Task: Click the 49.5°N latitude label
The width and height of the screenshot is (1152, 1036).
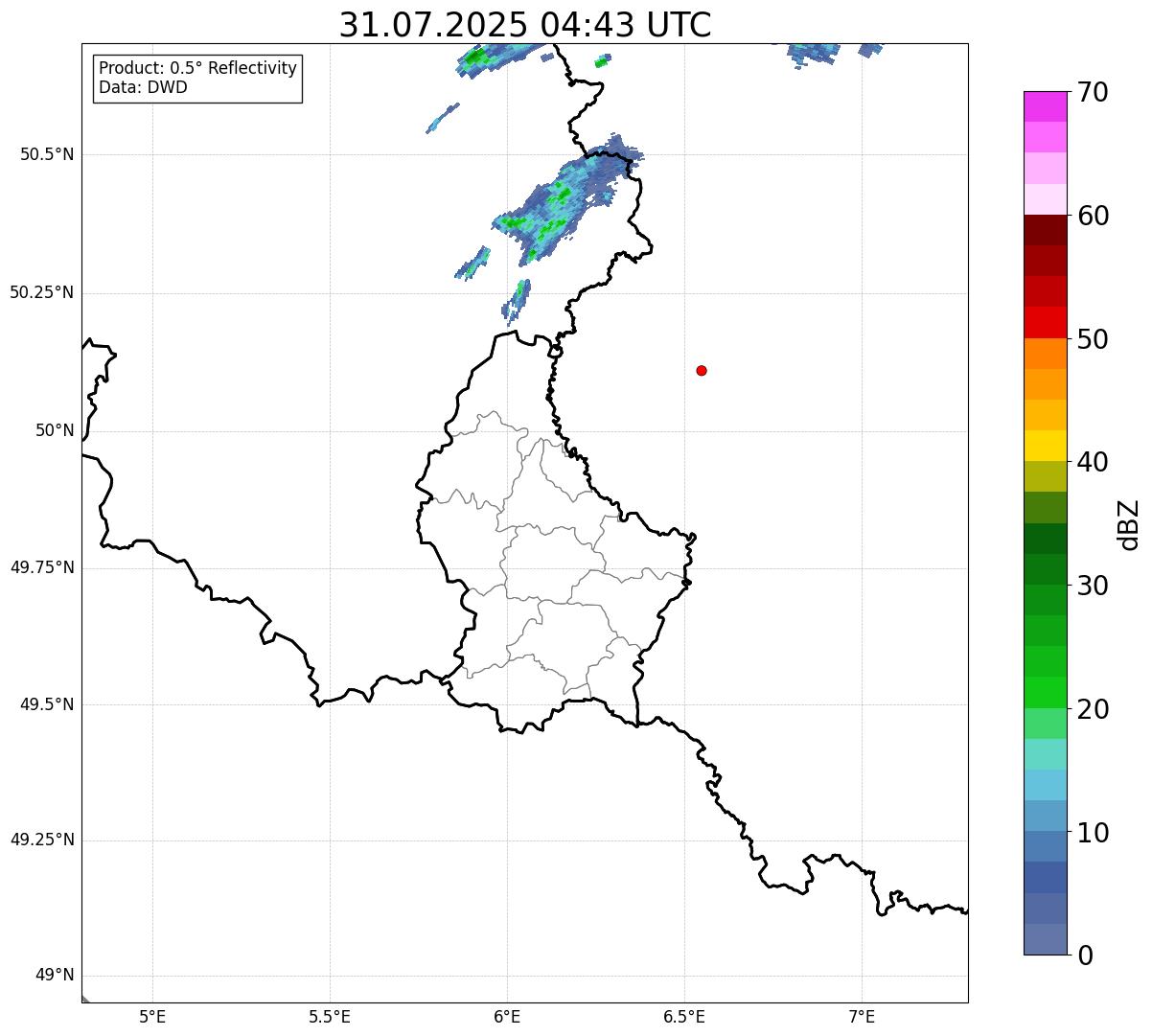Action: pos(47,704)
